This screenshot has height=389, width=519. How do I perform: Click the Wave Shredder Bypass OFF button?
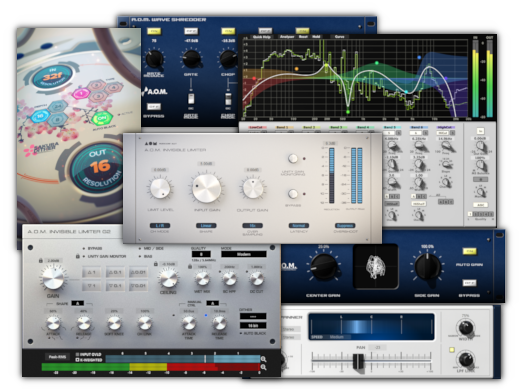pyautogui.click(x=154, y=107)
